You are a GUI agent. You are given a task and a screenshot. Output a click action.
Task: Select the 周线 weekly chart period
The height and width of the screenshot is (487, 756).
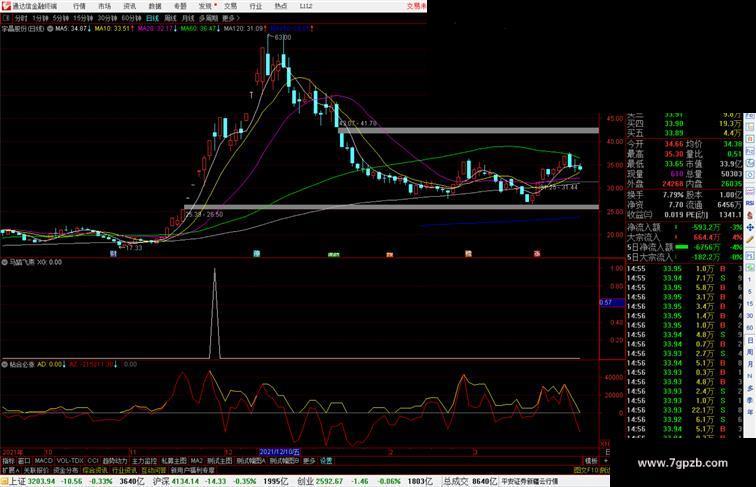coord(170,18)
